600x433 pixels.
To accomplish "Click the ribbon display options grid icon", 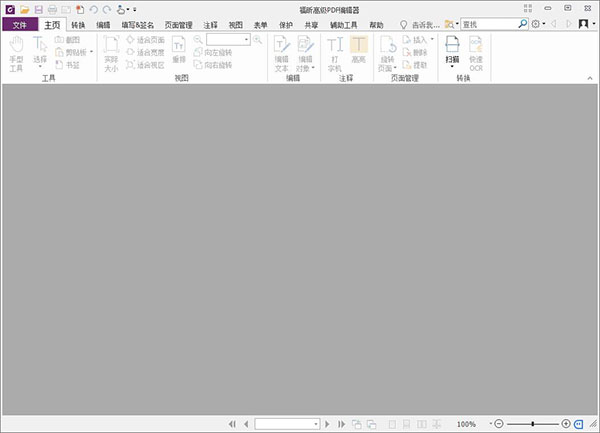I will click(528, 8).
